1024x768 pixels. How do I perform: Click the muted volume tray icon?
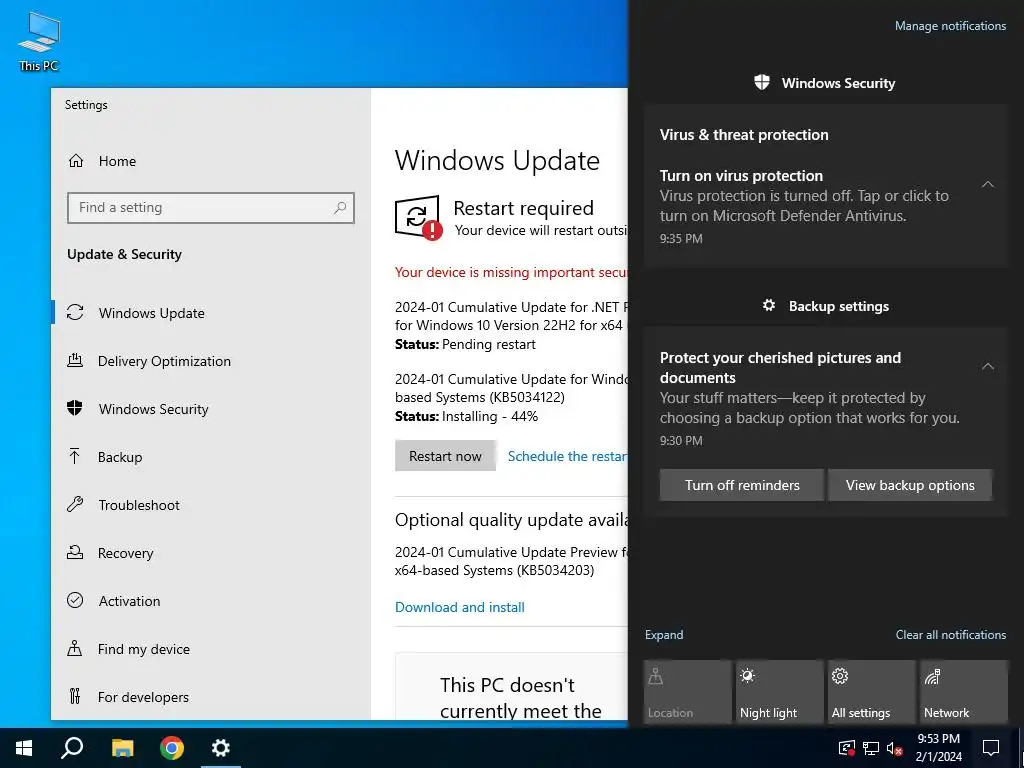(x=895, y=748)
